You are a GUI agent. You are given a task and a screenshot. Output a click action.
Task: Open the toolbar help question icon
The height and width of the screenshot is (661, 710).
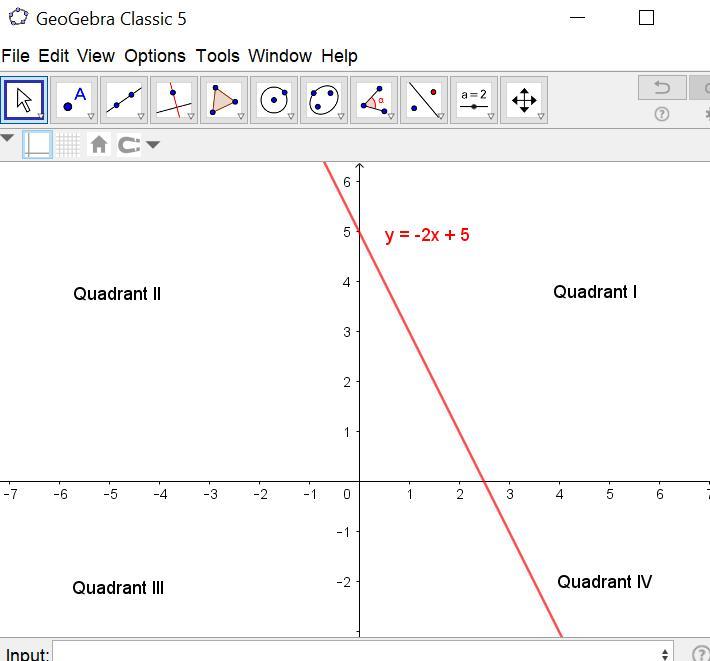[662, 114]
